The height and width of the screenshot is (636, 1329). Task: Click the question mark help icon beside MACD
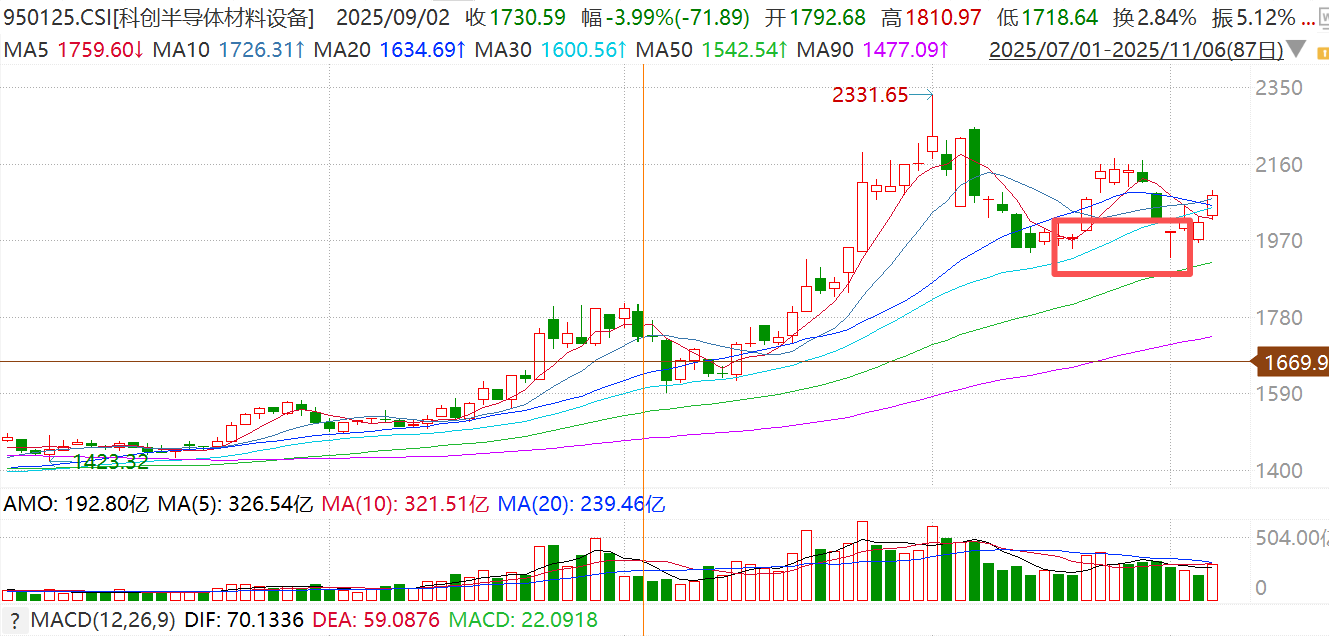14,622
